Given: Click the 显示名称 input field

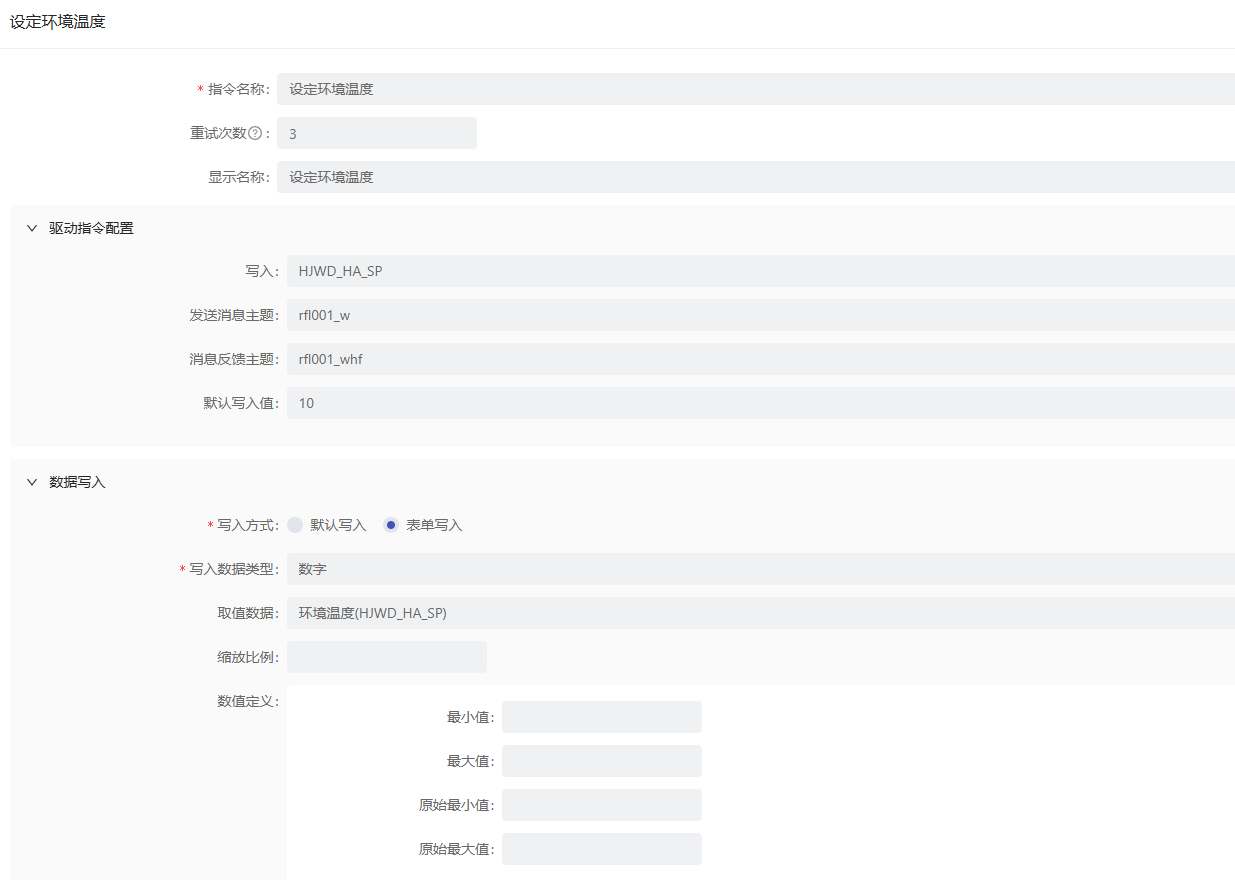Looking at the screenshot, I should coord(756,177).
